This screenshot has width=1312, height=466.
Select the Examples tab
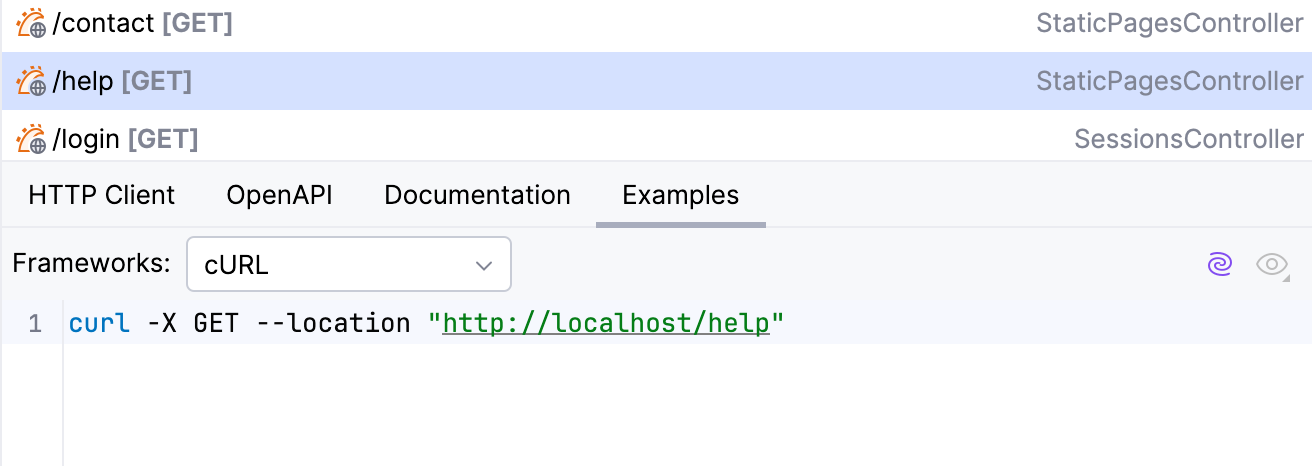pos(680,195)
